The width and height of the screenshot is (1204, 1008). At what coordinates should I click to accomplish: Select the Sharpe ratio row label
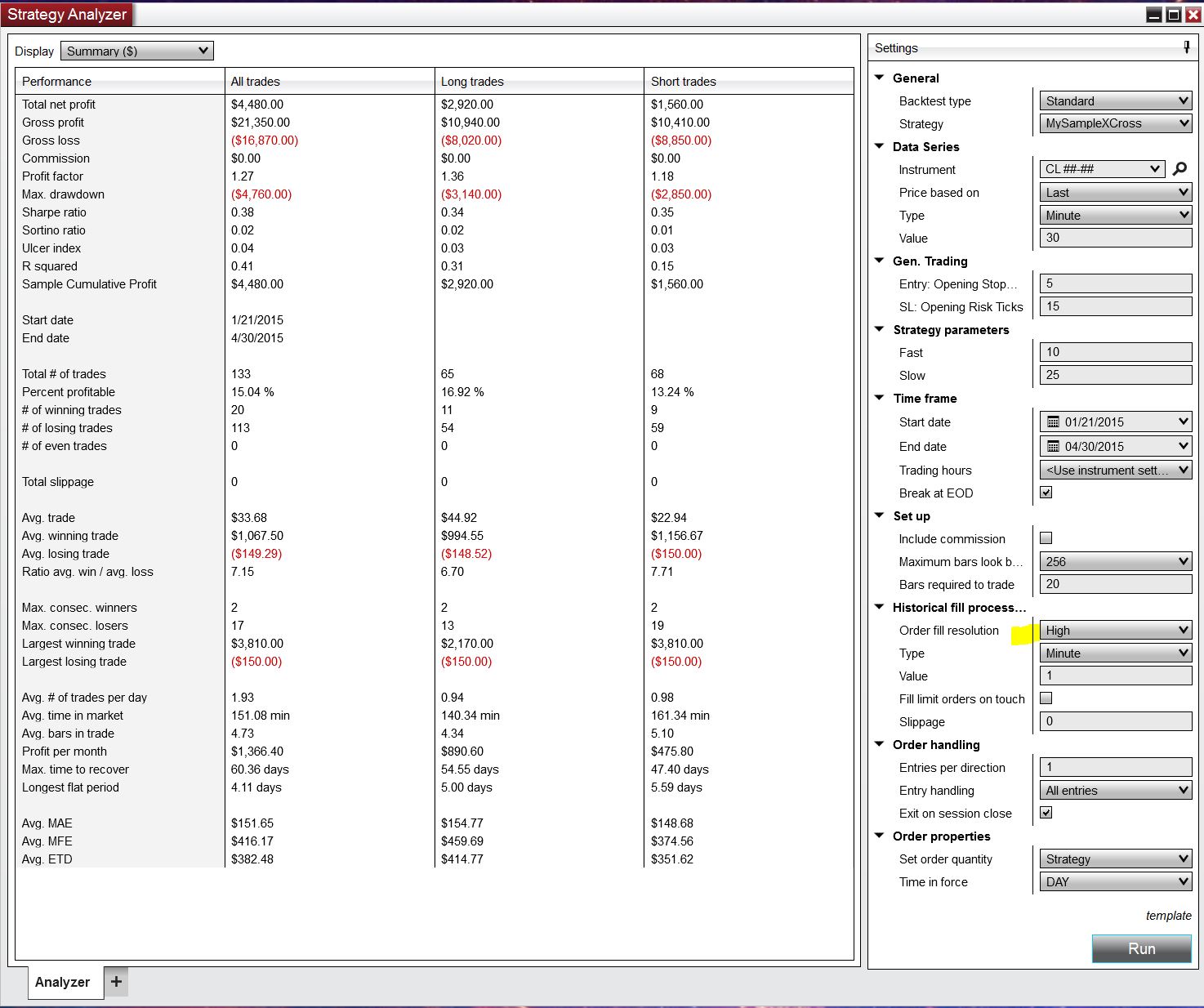point(54,212)
